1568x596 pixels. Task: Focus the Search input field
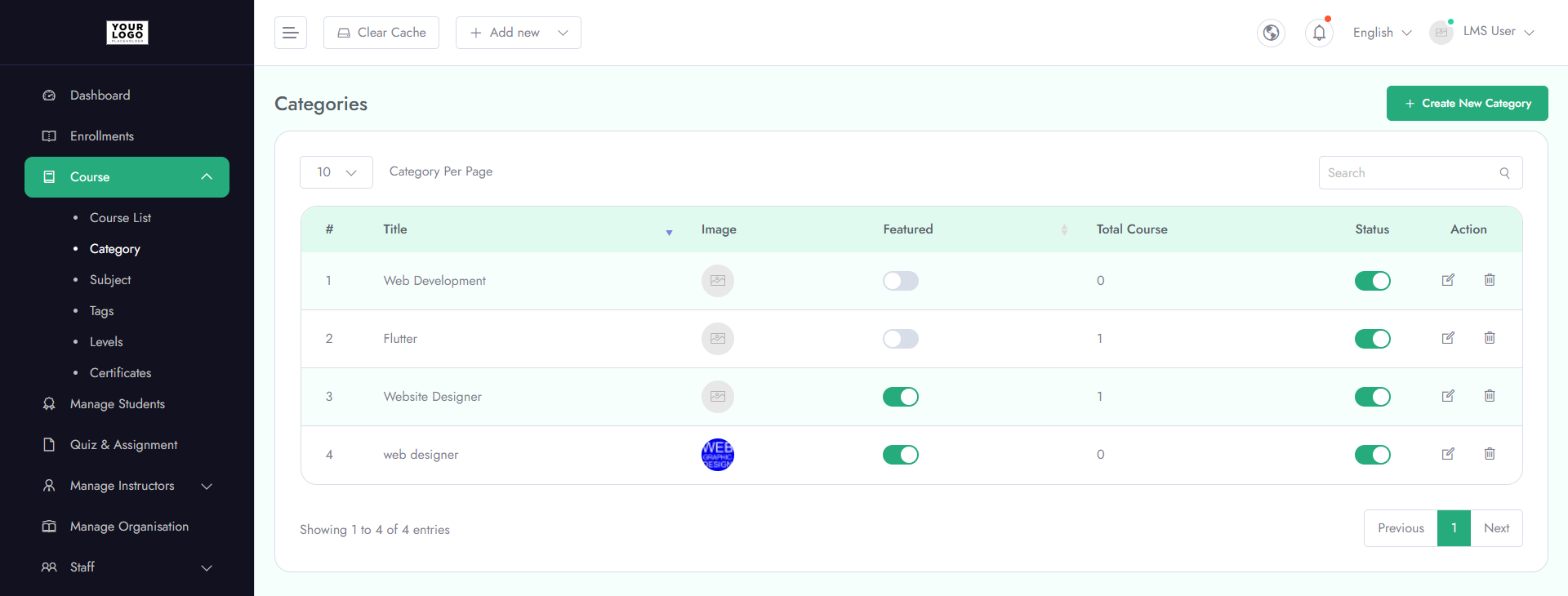(x=1420, y=173)
